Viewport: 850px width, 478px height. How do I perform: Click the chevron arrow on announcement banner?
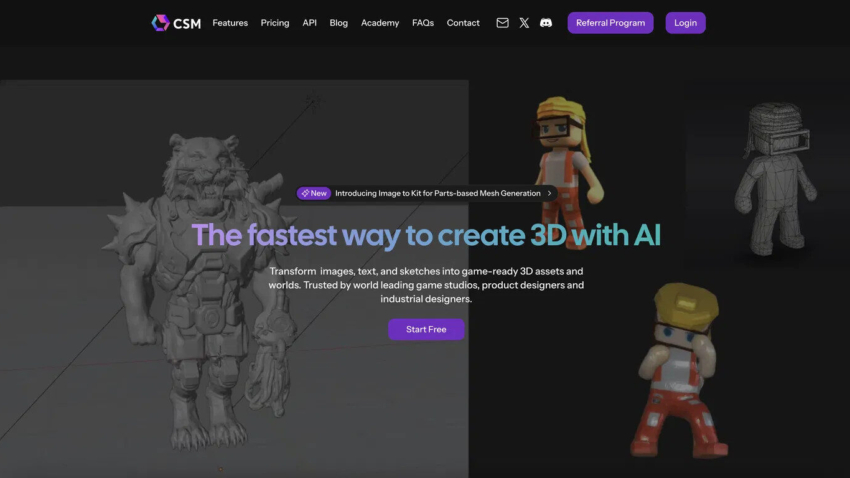coord(549,193)
